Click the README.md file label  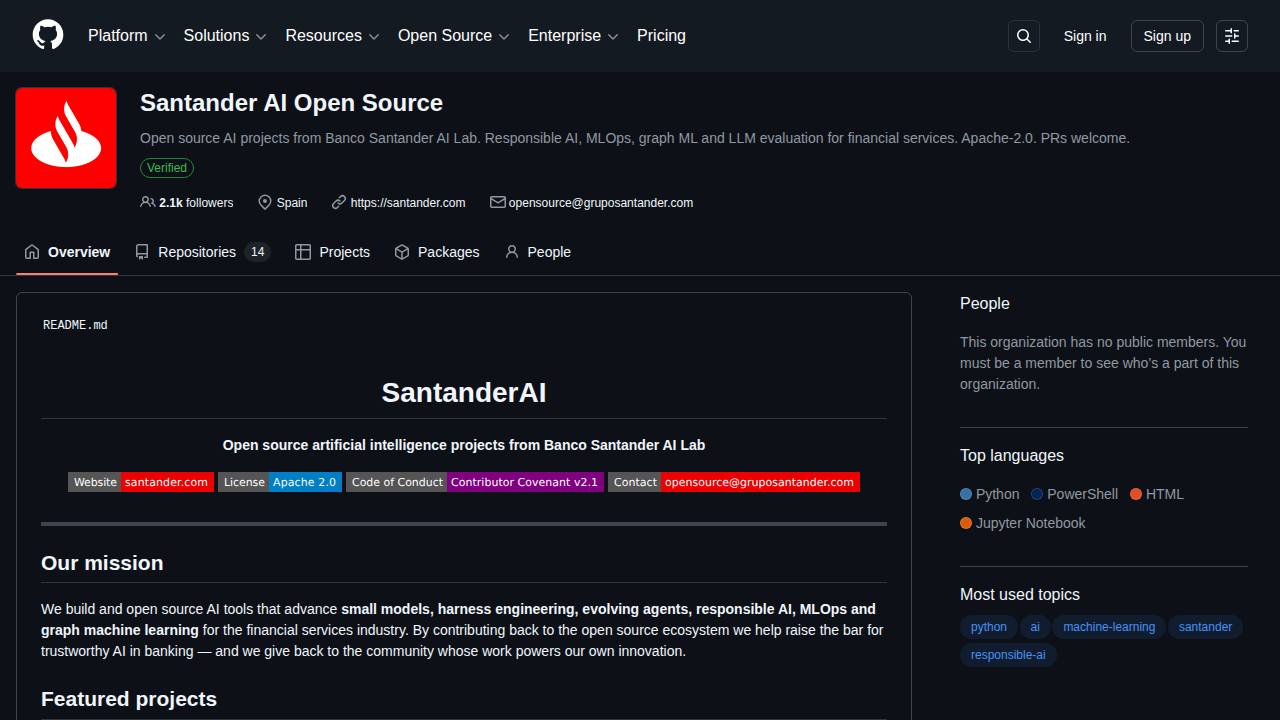click(75, 325)
